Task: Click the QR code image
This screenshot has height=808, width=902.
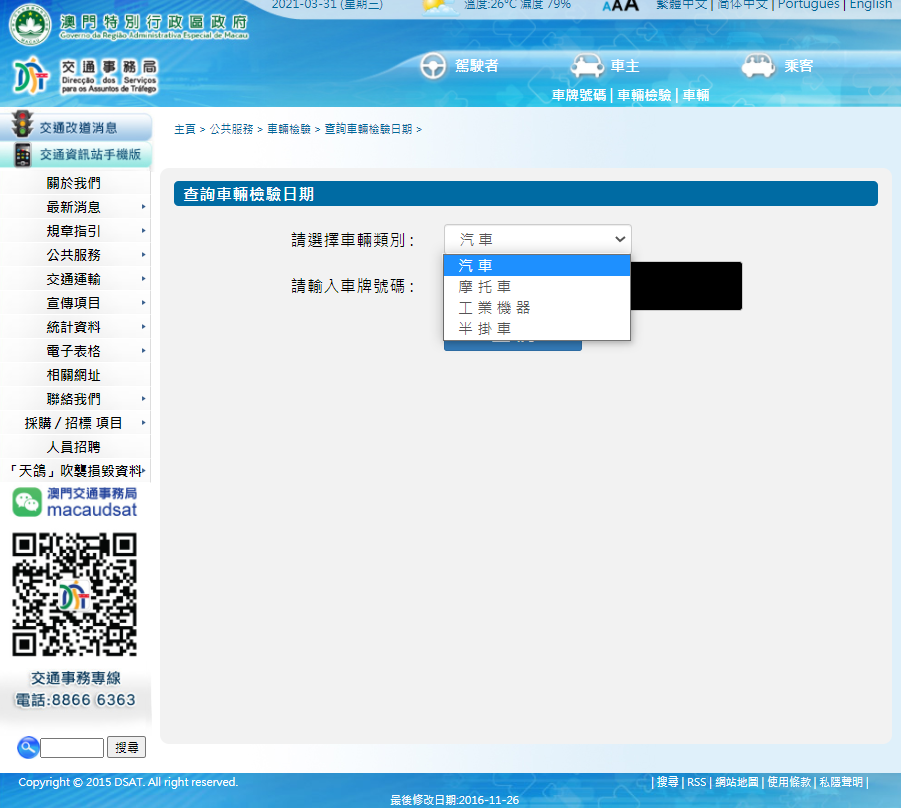Action: [74, 594]
